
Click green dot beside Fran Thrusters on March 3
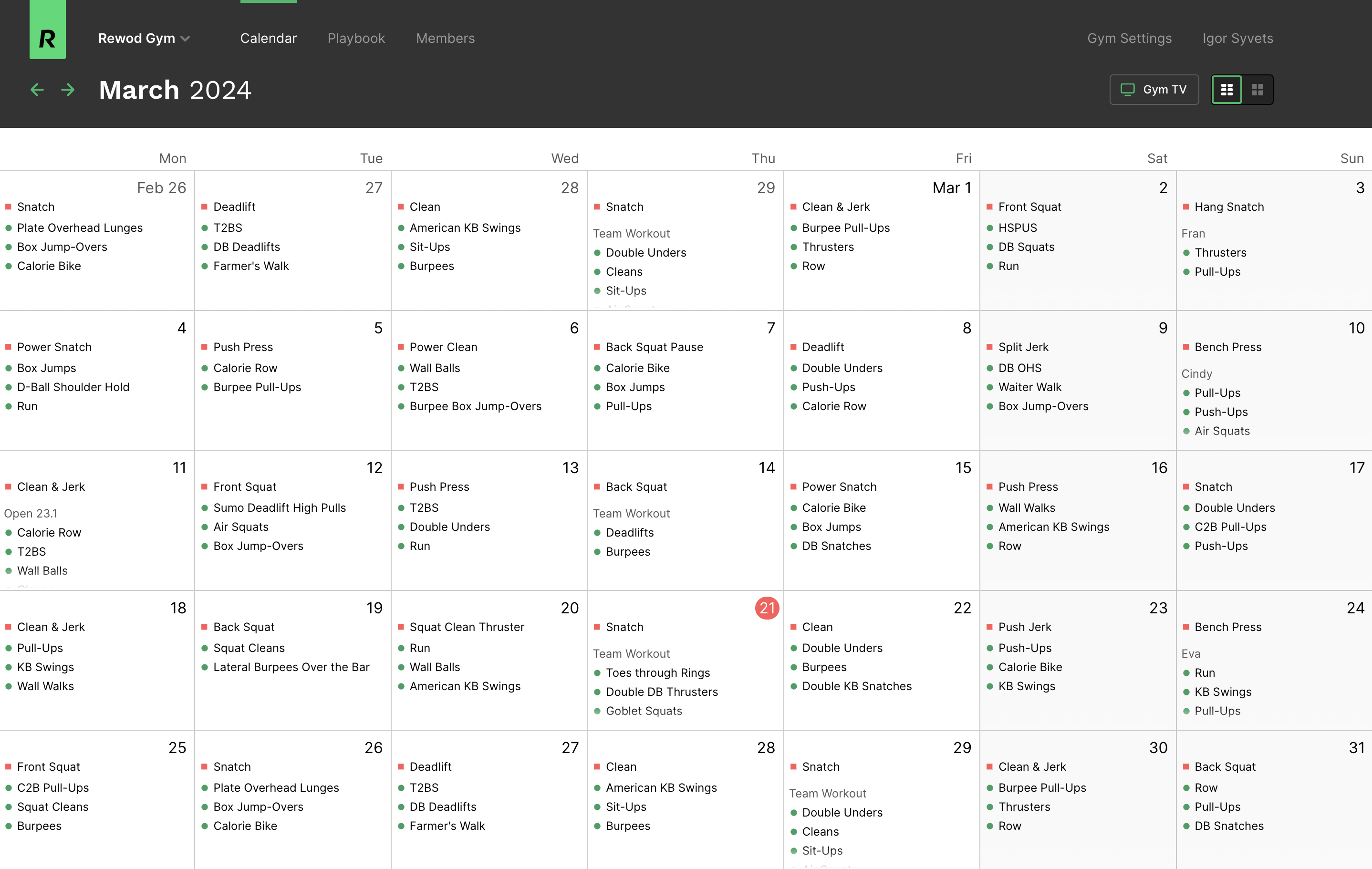coord(1186,253)
